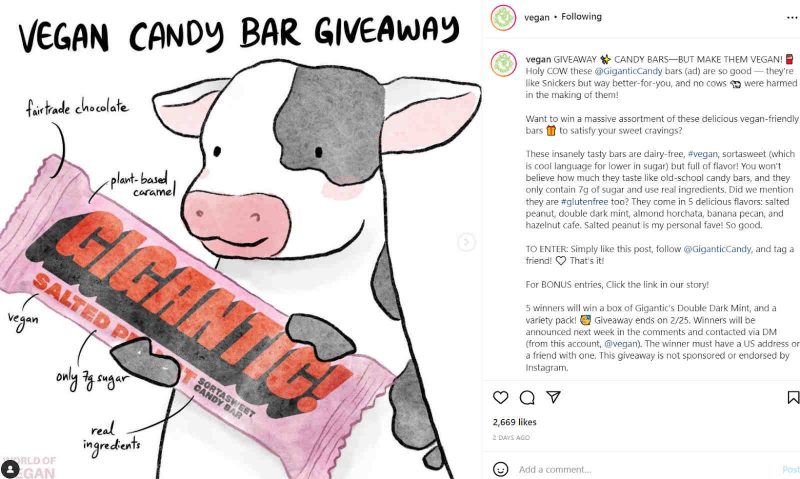Follow the @GiganticCandy mention in first paragraph

tap(628, 71)
